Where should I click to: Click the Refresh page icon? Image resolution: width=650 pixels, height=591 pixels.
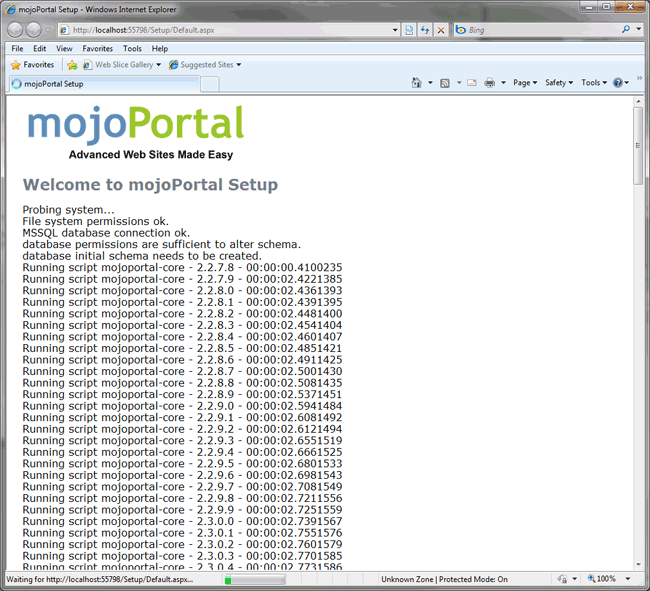[x=425, y=30]
